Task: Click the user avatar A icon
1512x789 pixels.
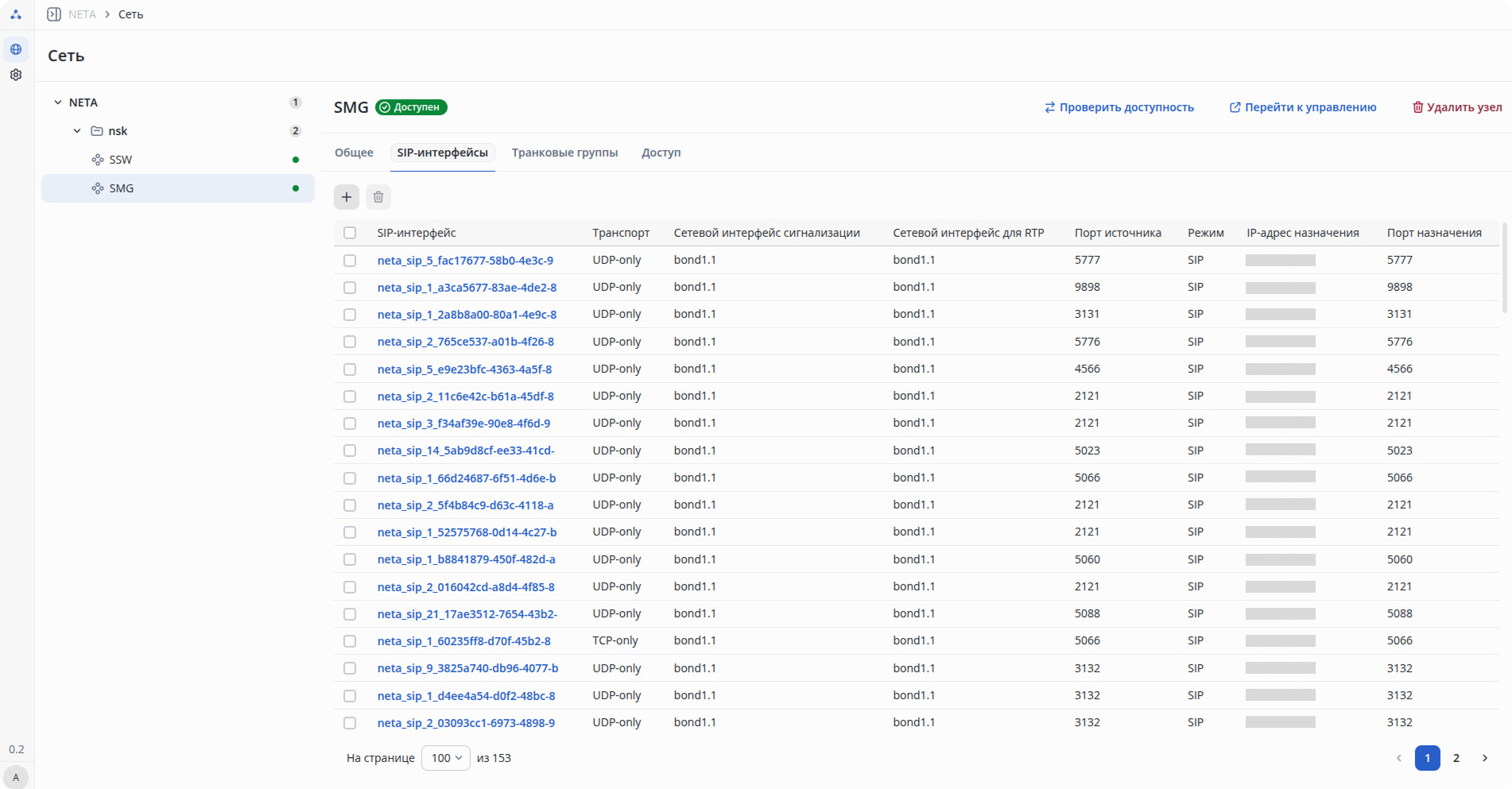Action: tap(16, 777)
